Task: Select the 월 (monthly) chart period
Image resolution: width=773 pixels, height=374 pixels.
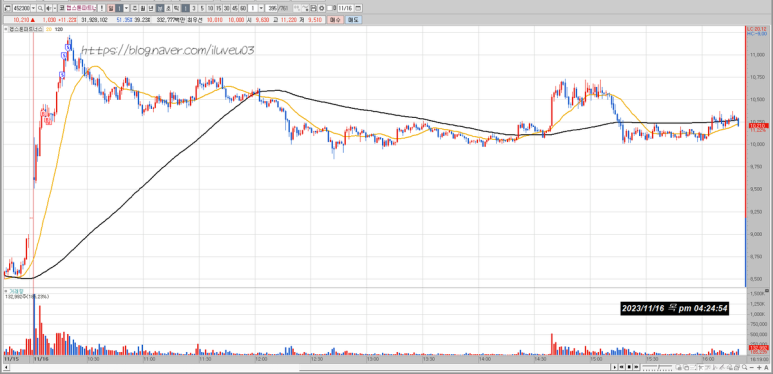Action: (142, 8)
